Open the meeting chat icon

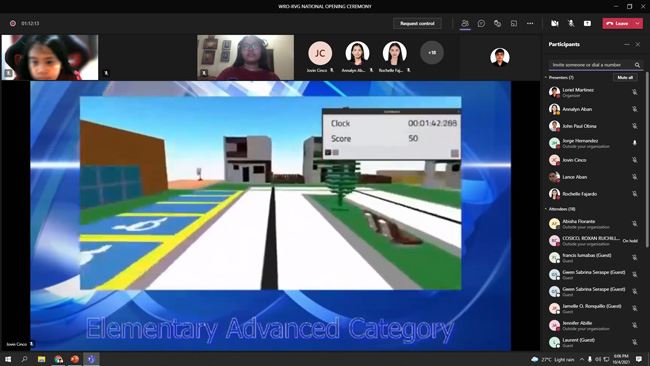481,24
